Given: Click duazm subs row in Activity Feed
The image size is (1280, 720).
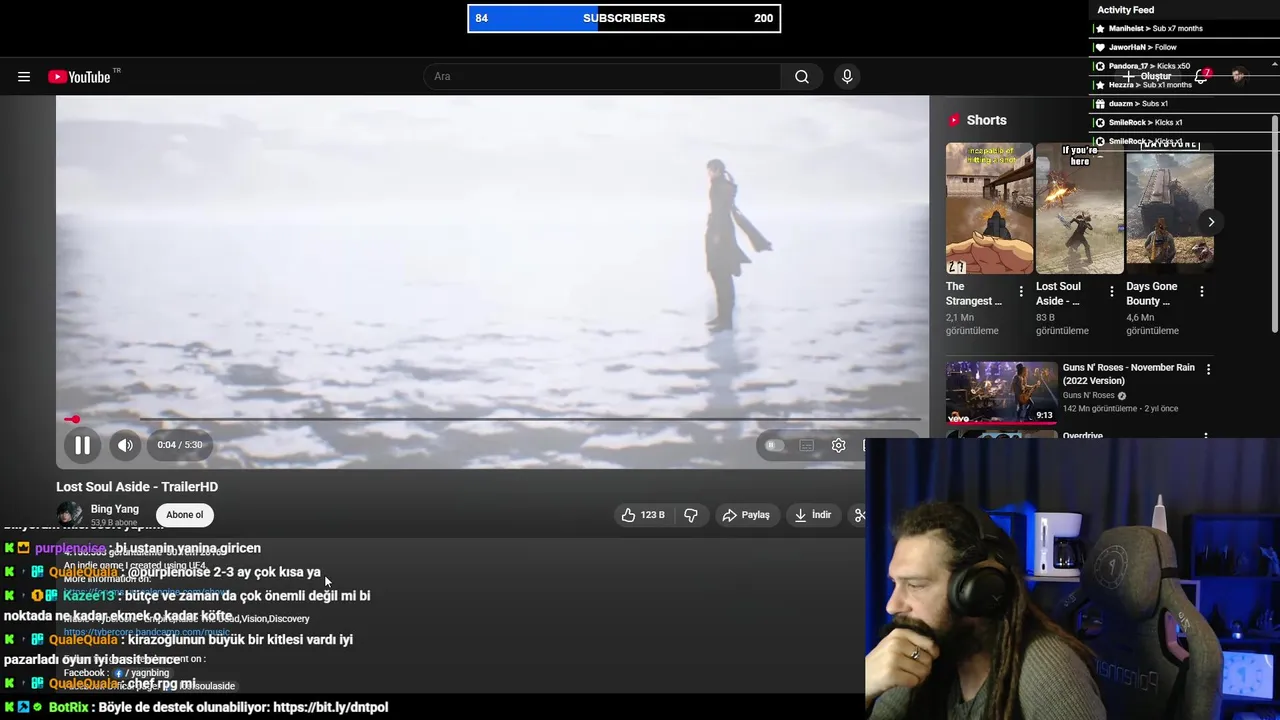Looking at the screenshot, I should coord(1184,104).
